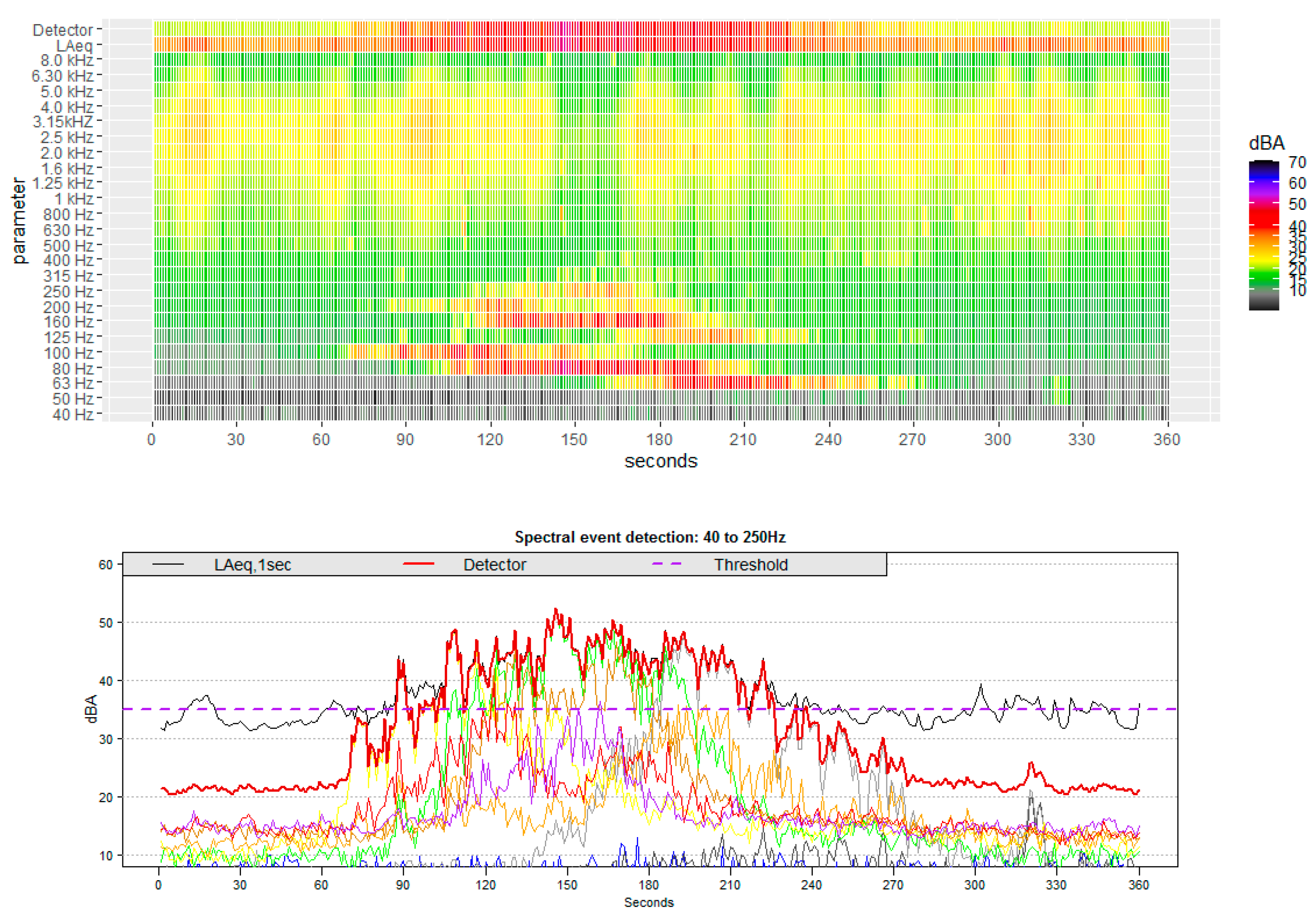Click the 360 tick on heatmap seconds axis
The image size is (1316, 920).
pos(1166,440)
